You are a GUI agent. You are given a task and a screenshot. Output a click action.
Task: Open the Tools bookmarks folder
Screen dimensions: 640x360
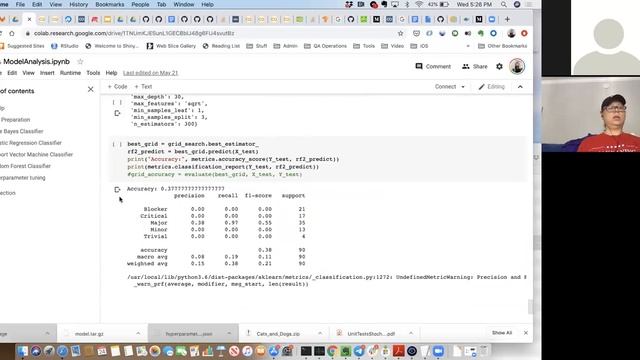364,46
